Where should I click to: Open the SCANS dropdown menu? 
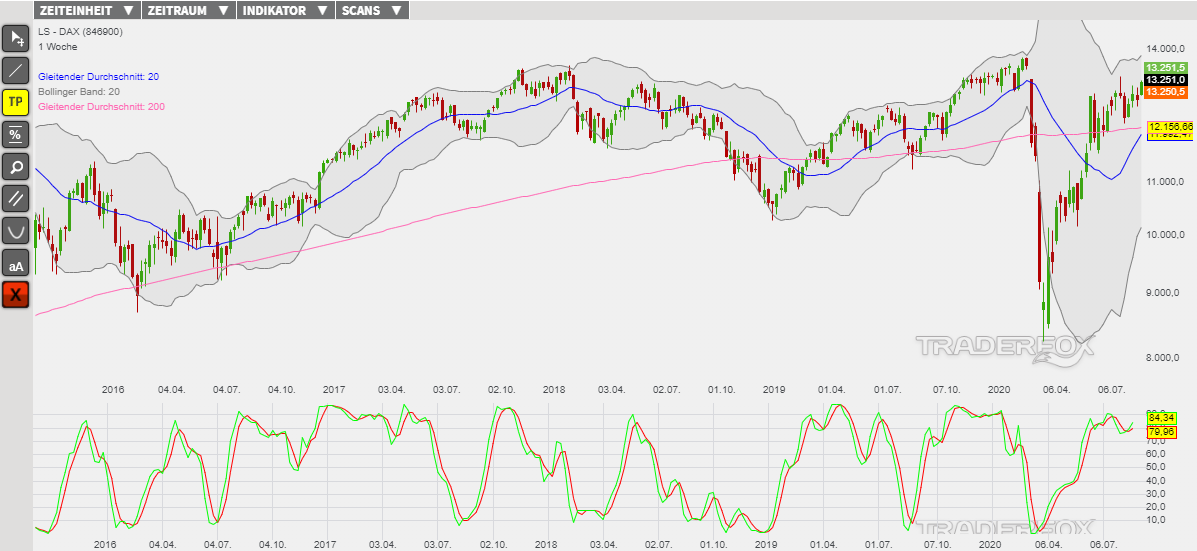coord(372,10)
